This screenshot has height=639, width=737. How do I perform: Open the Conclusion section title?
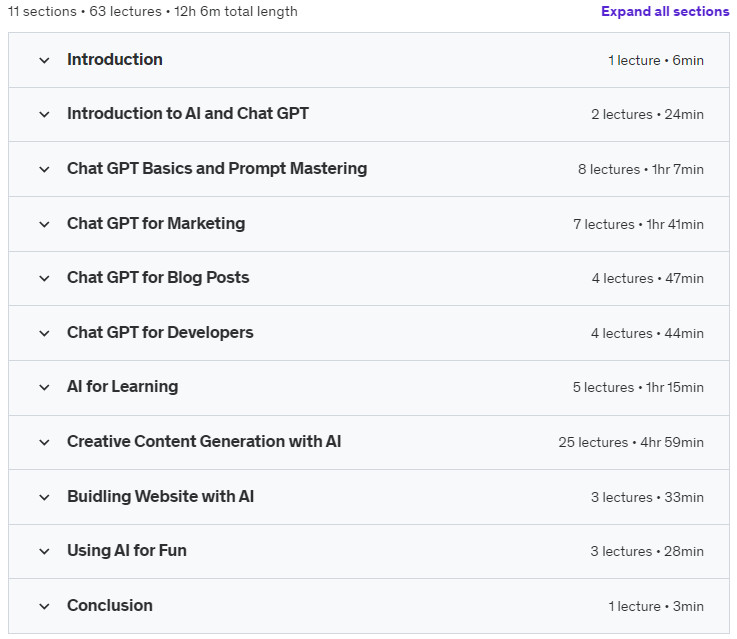coord(110,606)
